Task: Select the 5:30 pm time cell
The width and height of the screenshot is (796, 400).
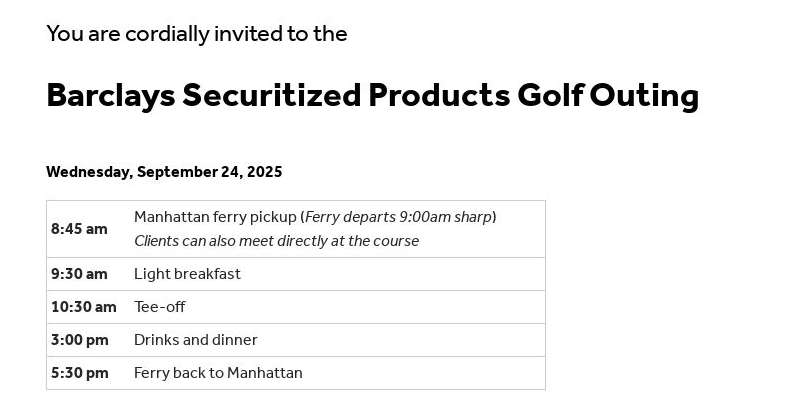Action: click(x=79, y=373)
